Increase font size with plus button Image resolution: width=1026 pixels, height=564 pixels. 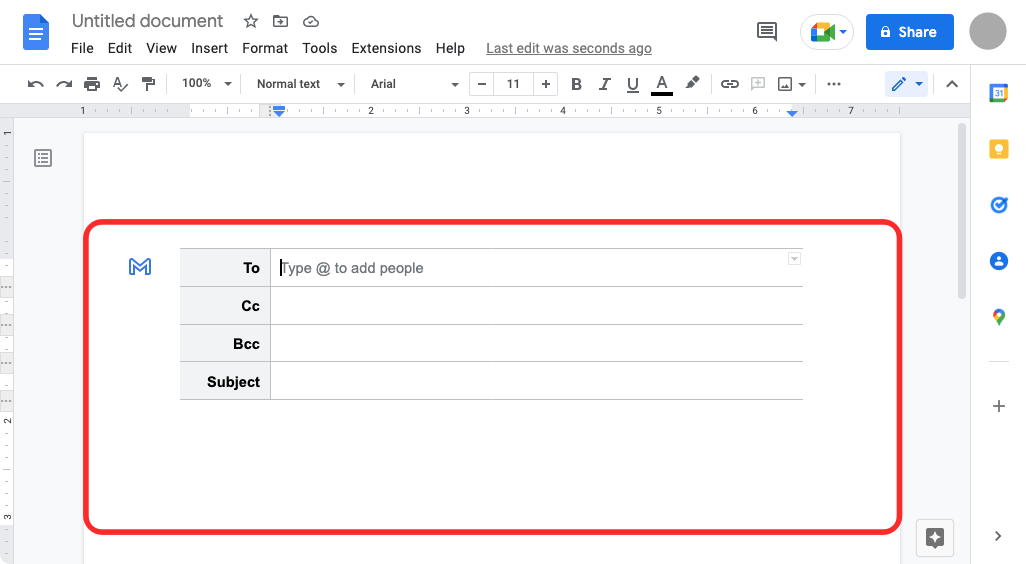(545, 84)
